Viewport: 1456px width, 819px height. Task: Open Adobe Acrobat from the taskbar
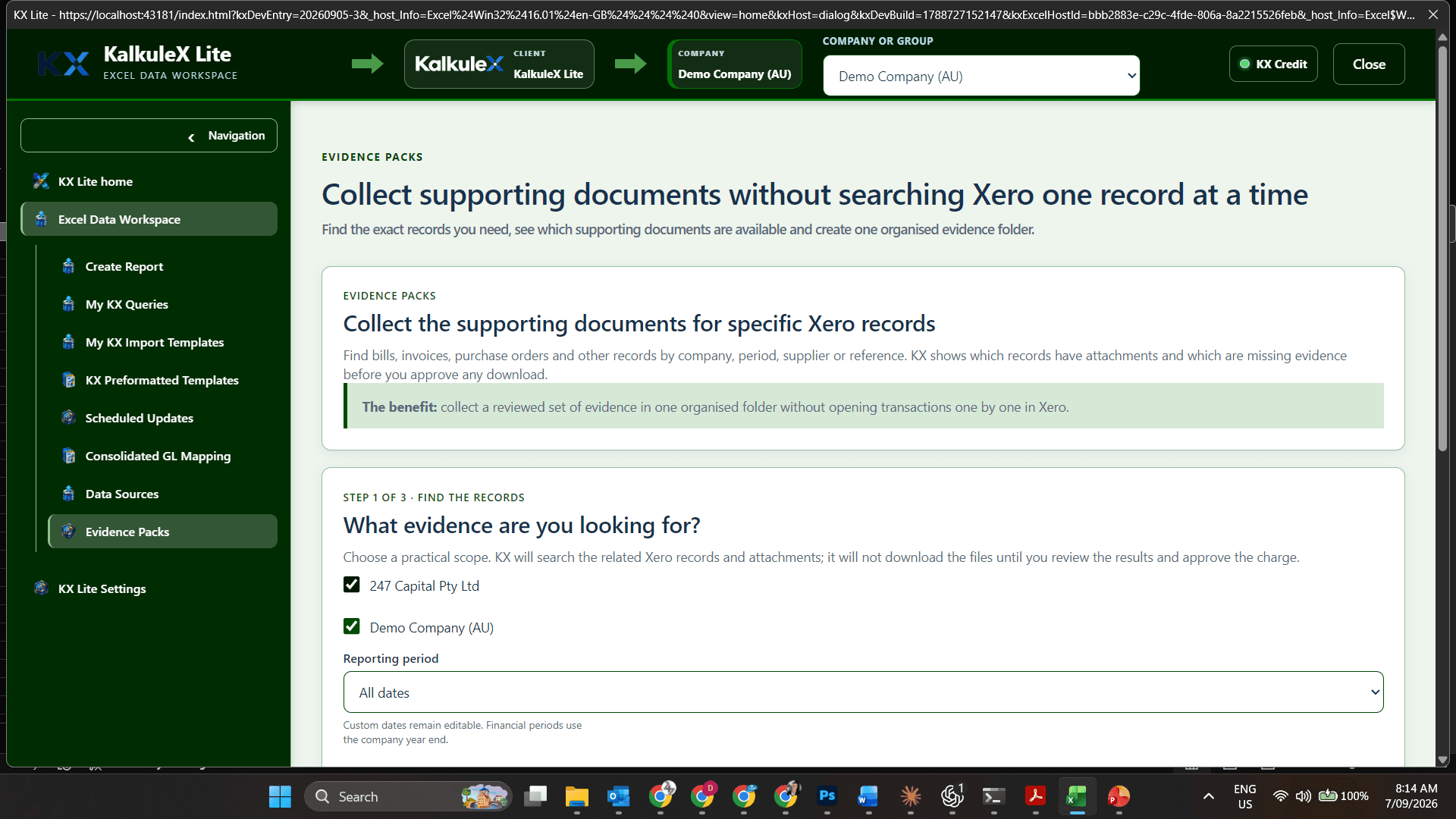1035,796
